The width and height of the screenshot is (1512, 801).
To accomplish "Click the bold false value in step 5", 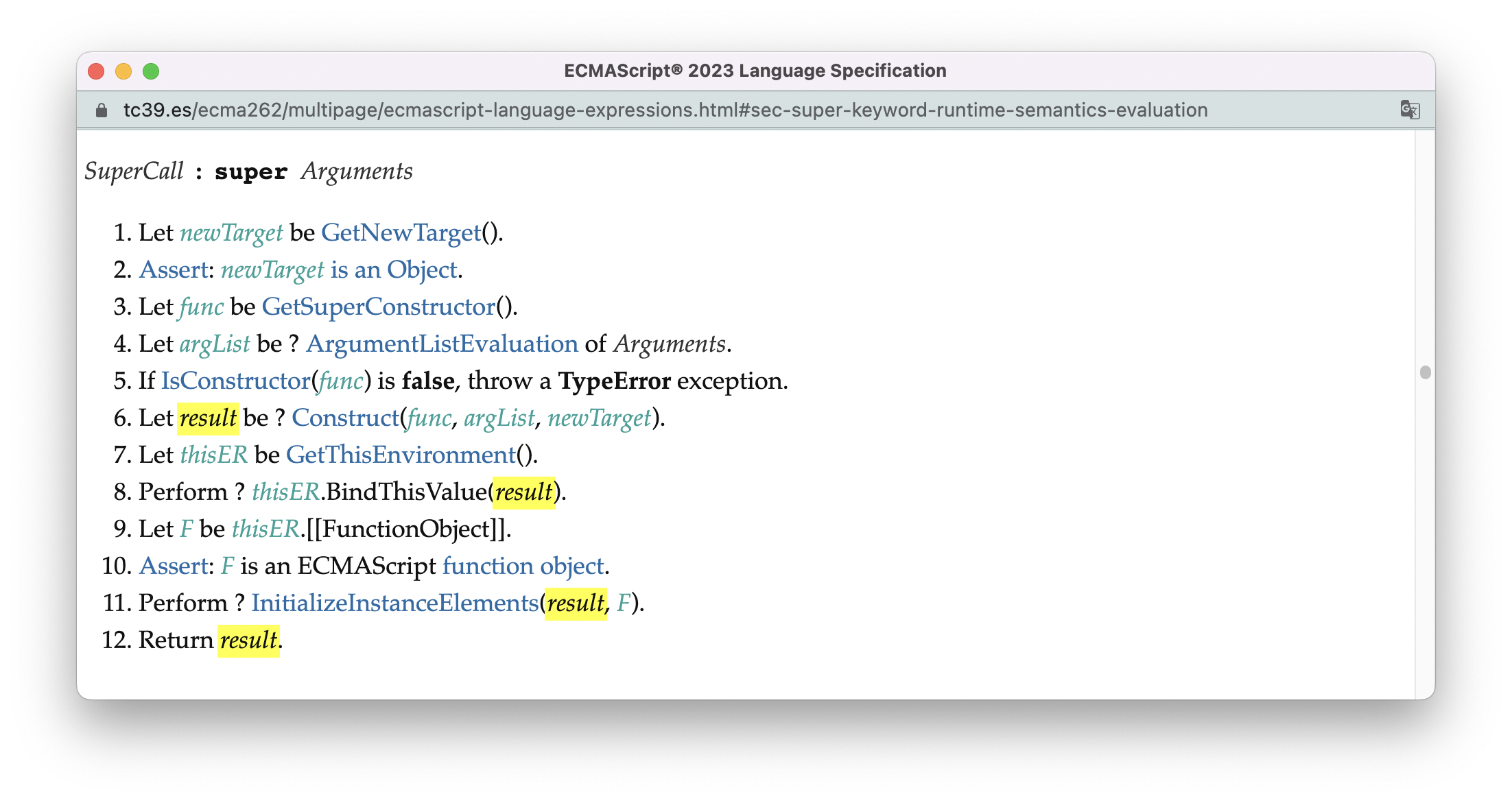I will pos(428,381).
